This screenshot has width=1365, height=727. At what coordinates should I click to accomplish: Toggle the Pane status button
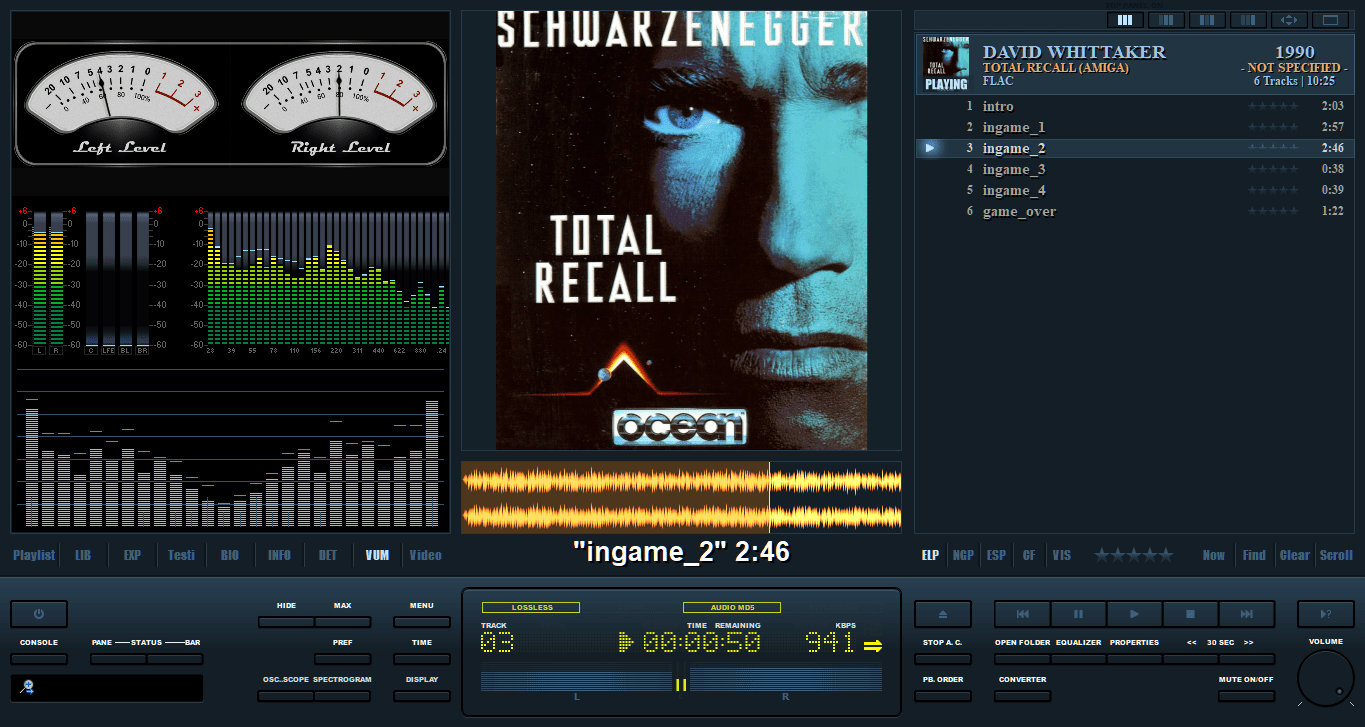tap(118, 659)
